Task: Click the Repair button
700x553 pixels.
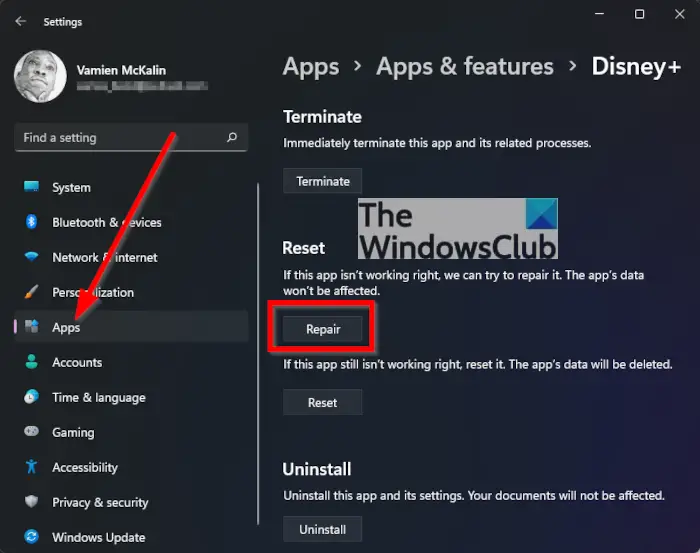Action: 322,329
